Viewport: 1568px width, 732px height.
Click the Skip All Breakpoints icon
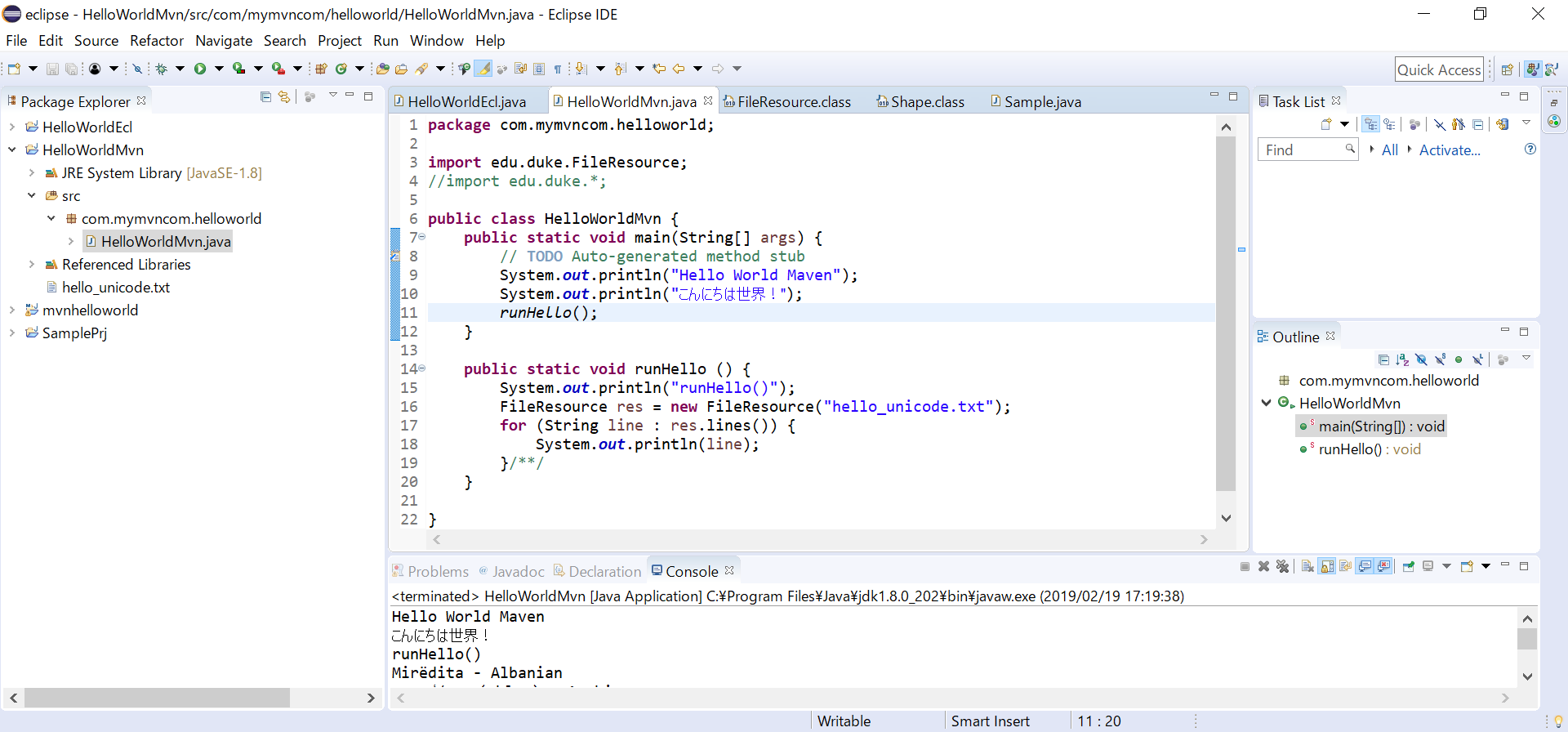click(x=137, y=69)
